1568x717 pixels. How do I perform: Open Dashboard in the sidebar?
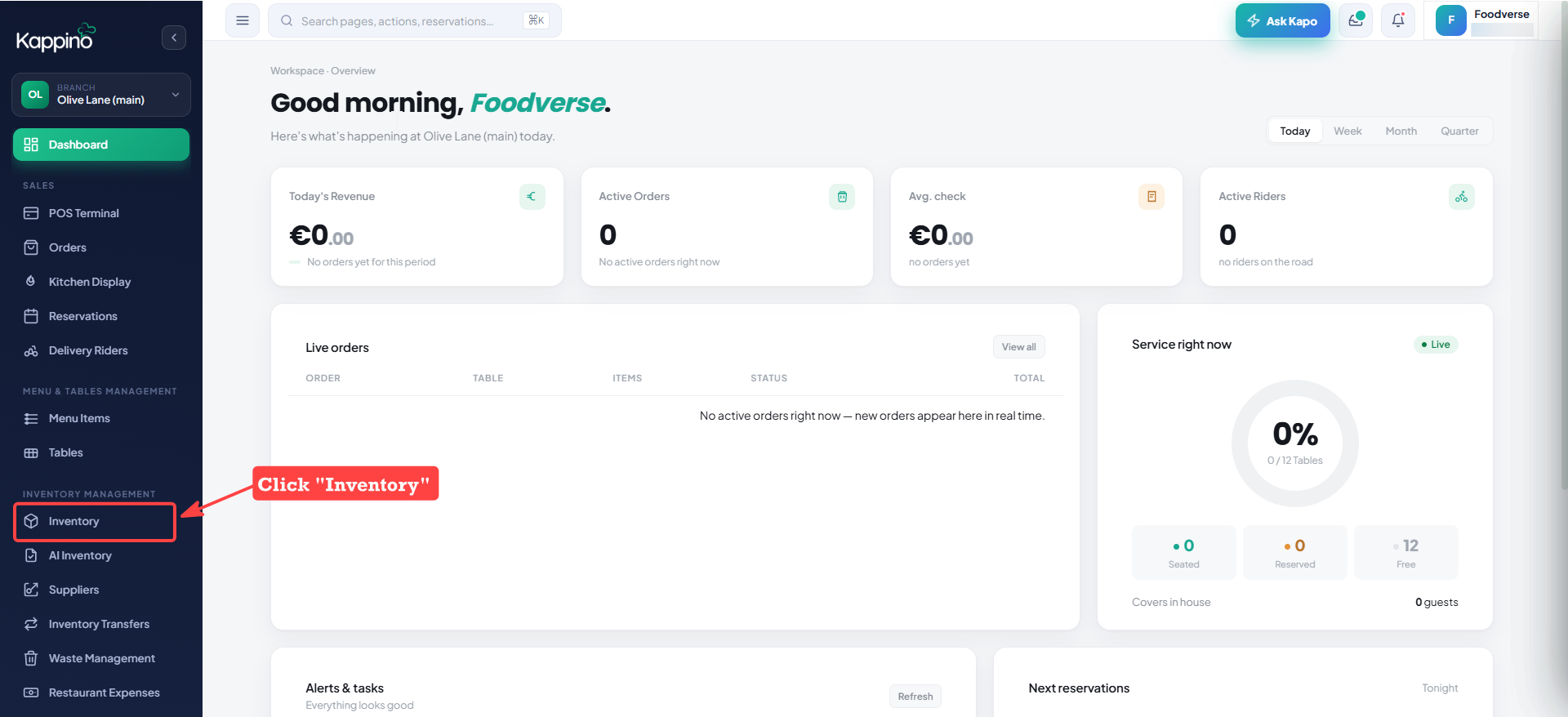pyautogui.click(x=101, y=145)
